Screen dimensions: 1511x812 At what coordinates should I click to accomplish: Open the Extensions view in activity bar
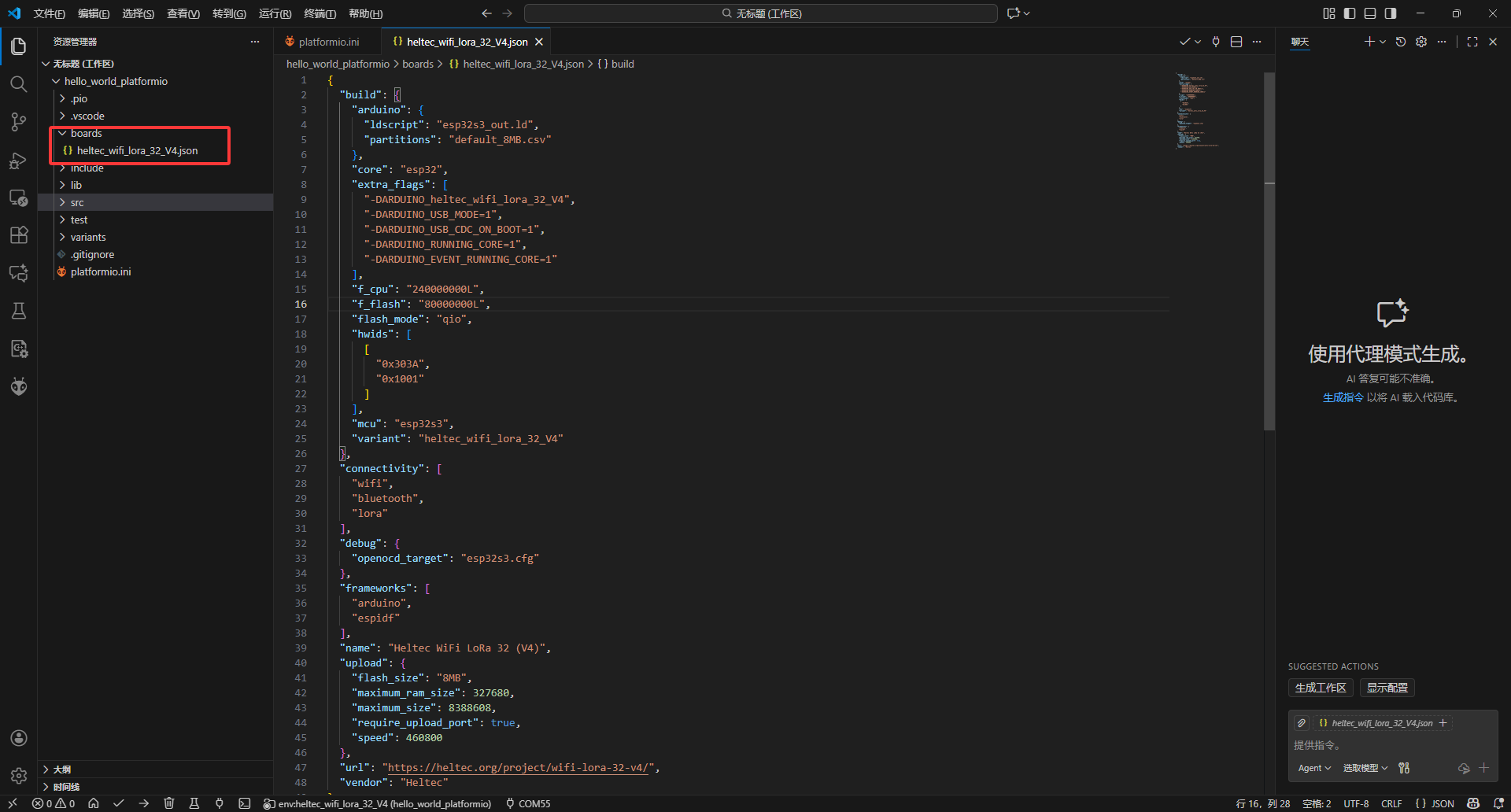[19, 235]
